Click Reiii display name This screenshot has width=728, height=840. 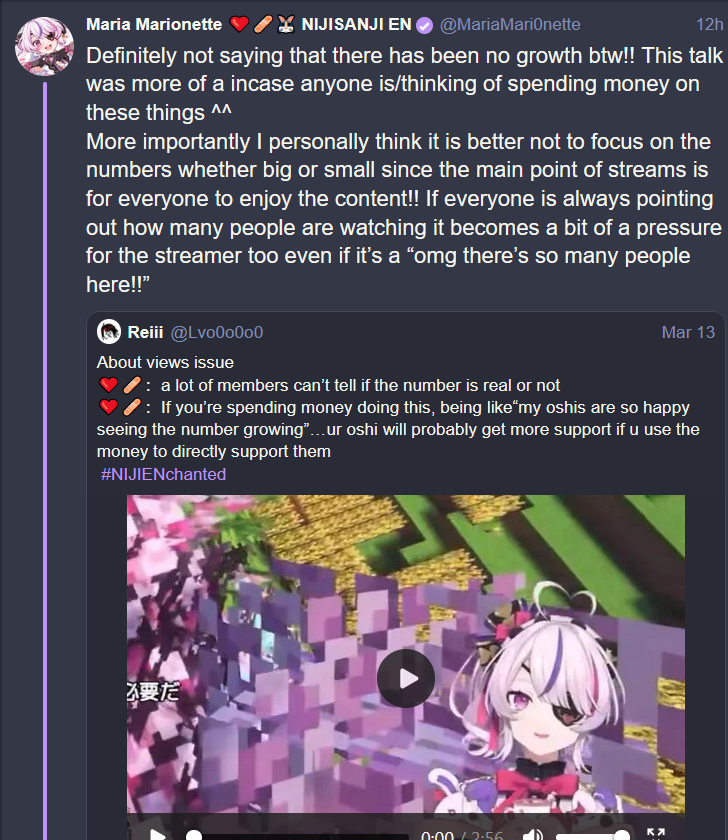click(x=145, y=332)
